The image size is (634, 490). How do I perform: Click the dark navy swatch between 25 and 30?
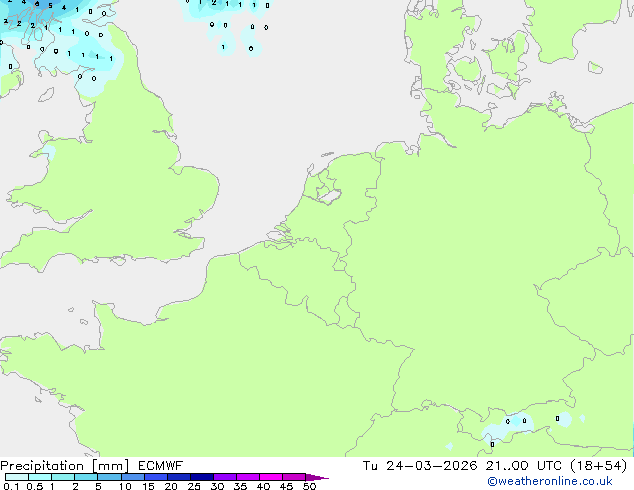click(202, 477)
